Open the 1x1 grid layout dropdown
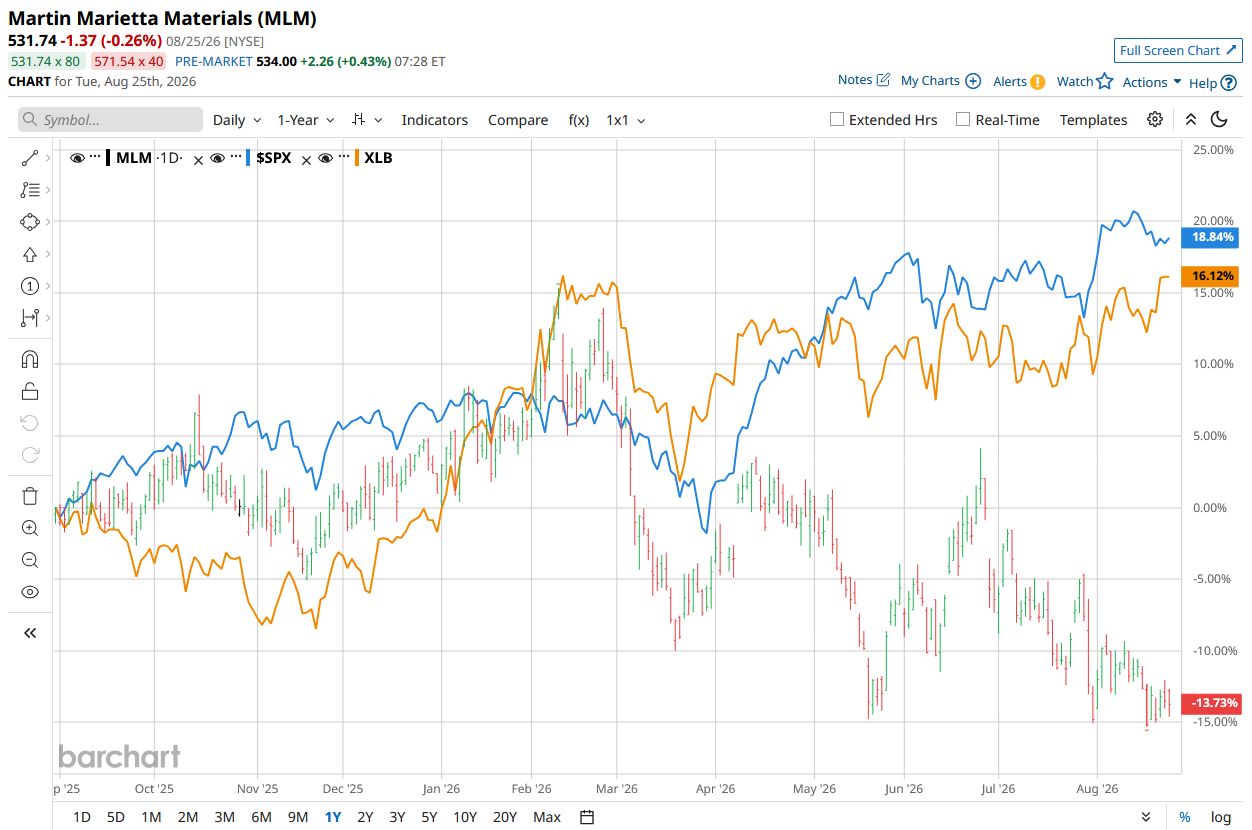The width and height of the screenshot is (1252, 830). [626, 119]
